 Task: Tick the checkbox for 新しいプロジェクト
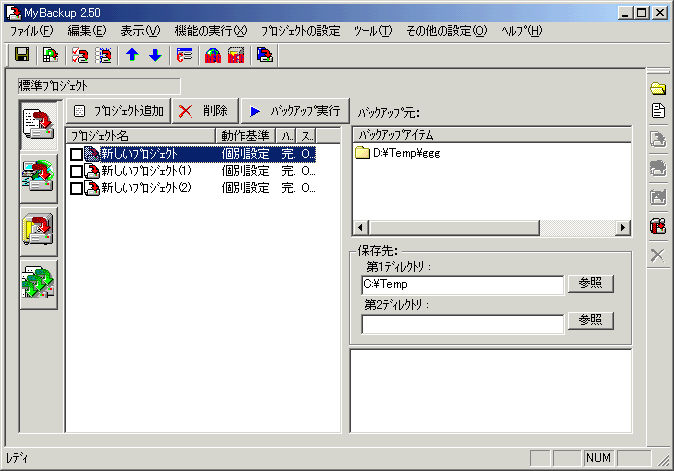pyautogui.click(x=76, y=154)
